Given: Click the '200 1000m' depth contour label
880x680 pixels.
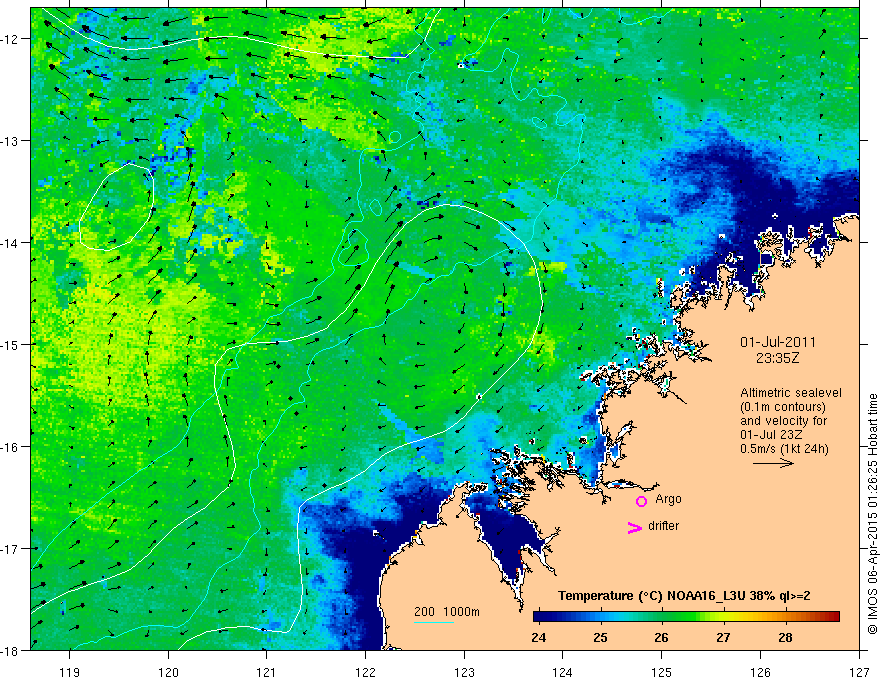Looking at the screenshot, I should tap(447, 612).
